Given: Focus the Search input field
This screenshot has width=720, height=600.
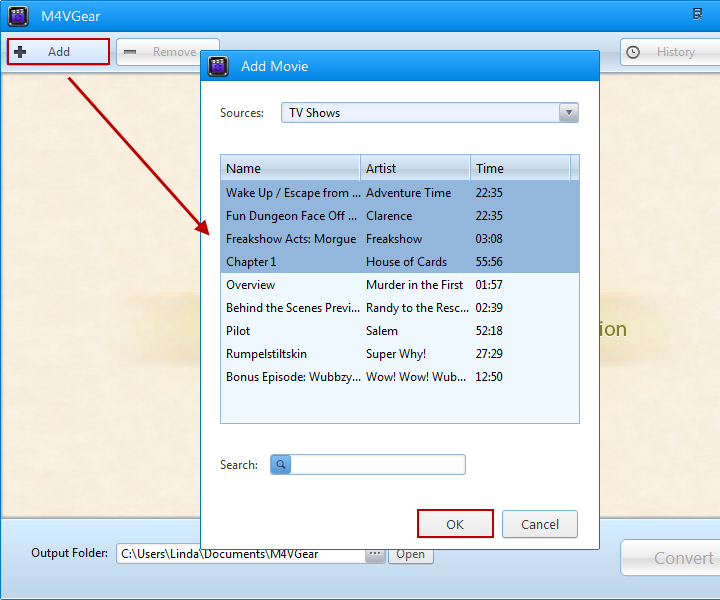Looking at the screenshot, I should pyautogui.click(x=377, y=464).
